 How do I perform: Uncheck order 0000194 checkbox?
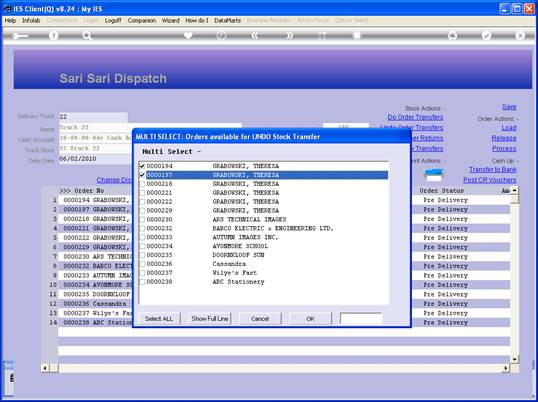pyautogui.click(x=142, y=166)
